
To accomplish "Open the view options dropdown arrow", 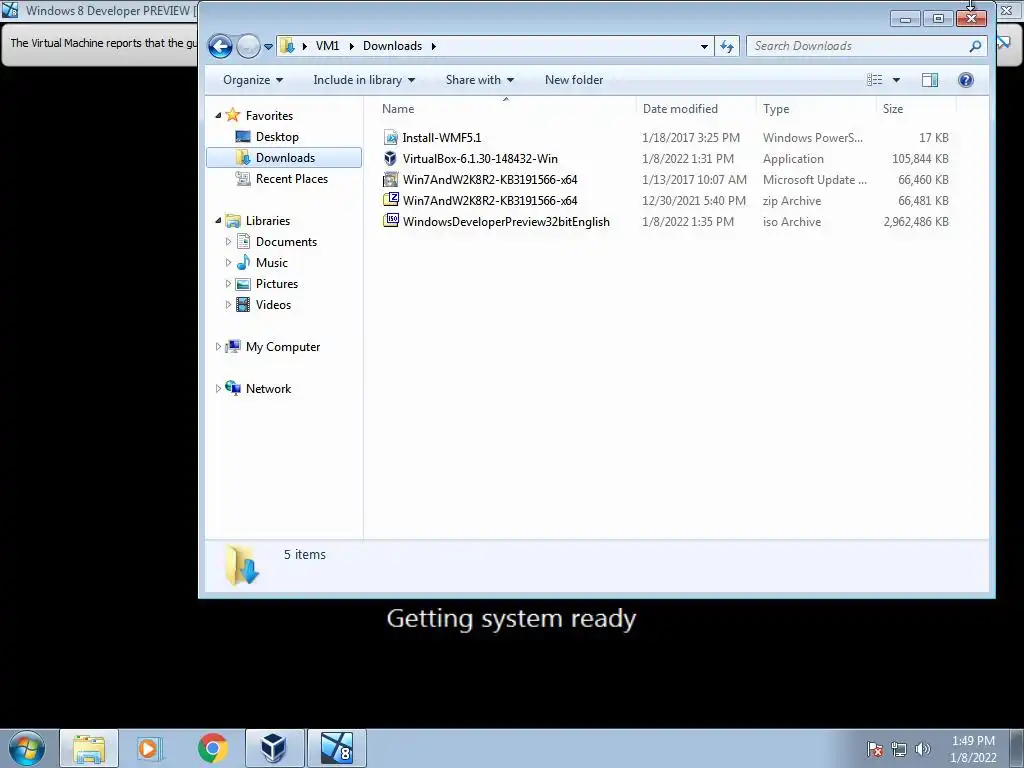I will click(896, 80).
